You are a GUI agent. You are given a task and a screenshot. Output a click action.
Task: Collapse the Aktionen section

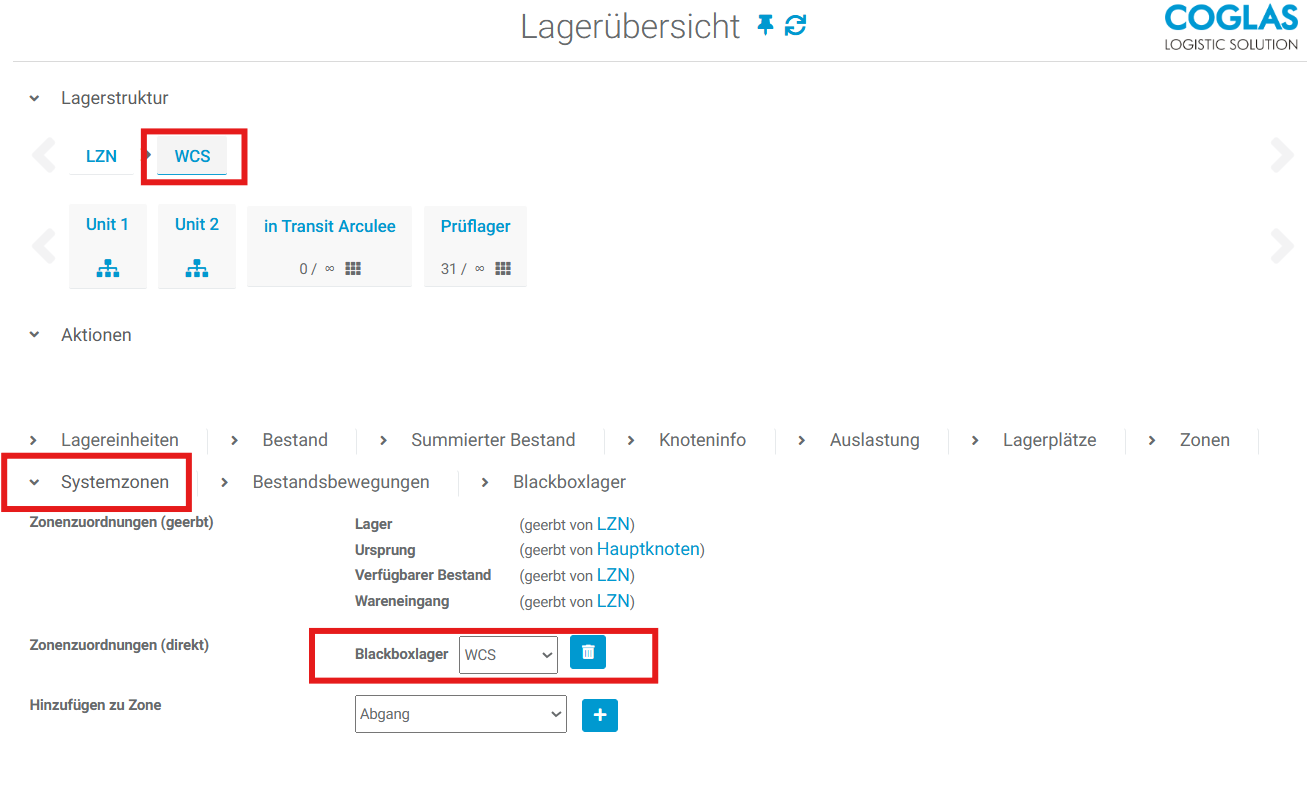click(35, 336)
